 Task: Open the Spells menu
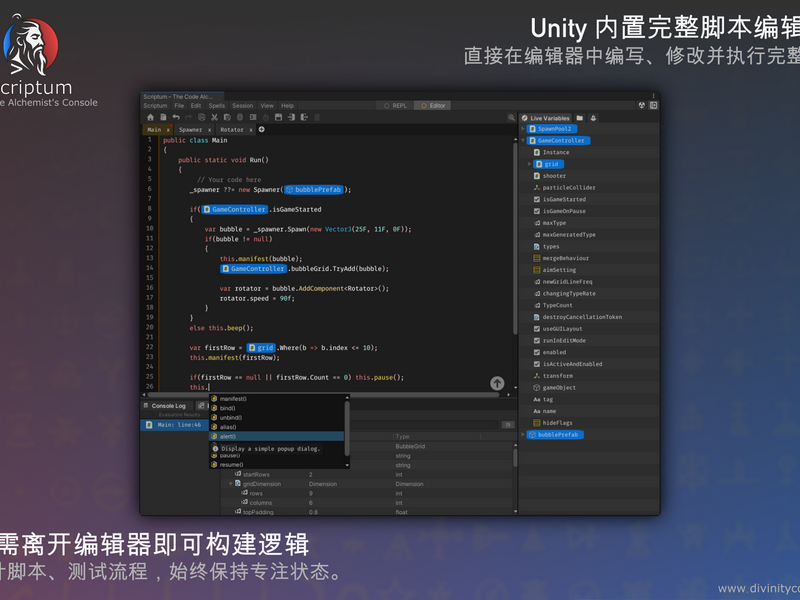click(x=217, y=106)
